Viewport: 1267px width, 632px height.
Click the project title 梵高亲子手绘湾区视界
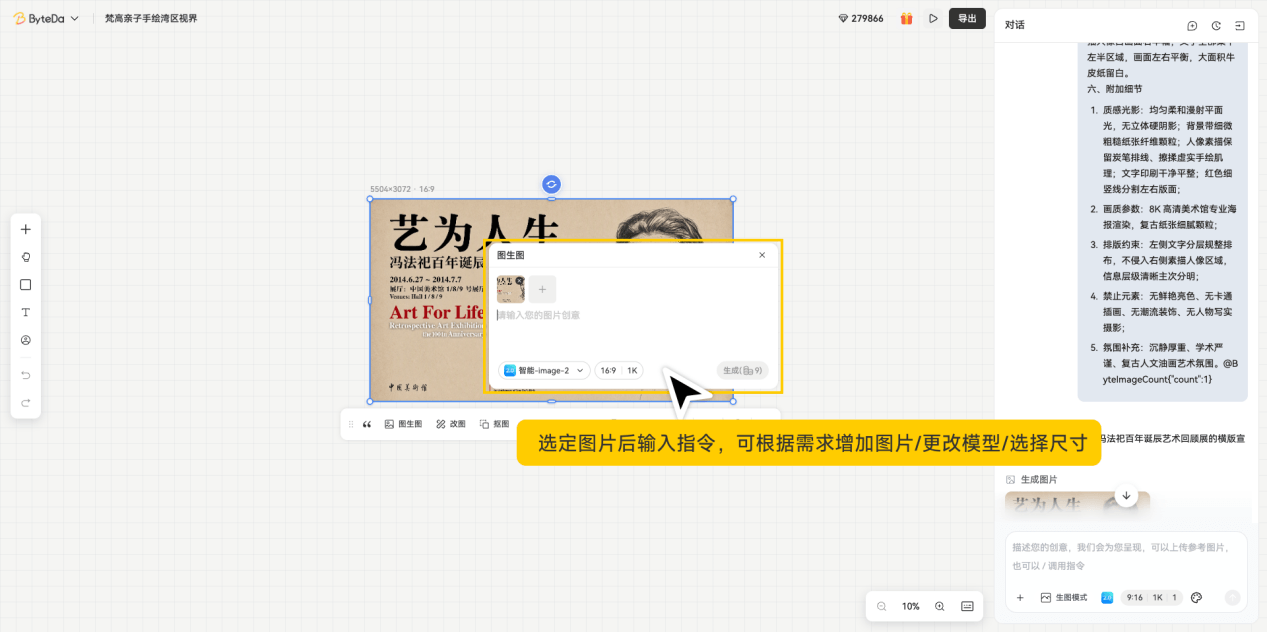coord(151,18)
